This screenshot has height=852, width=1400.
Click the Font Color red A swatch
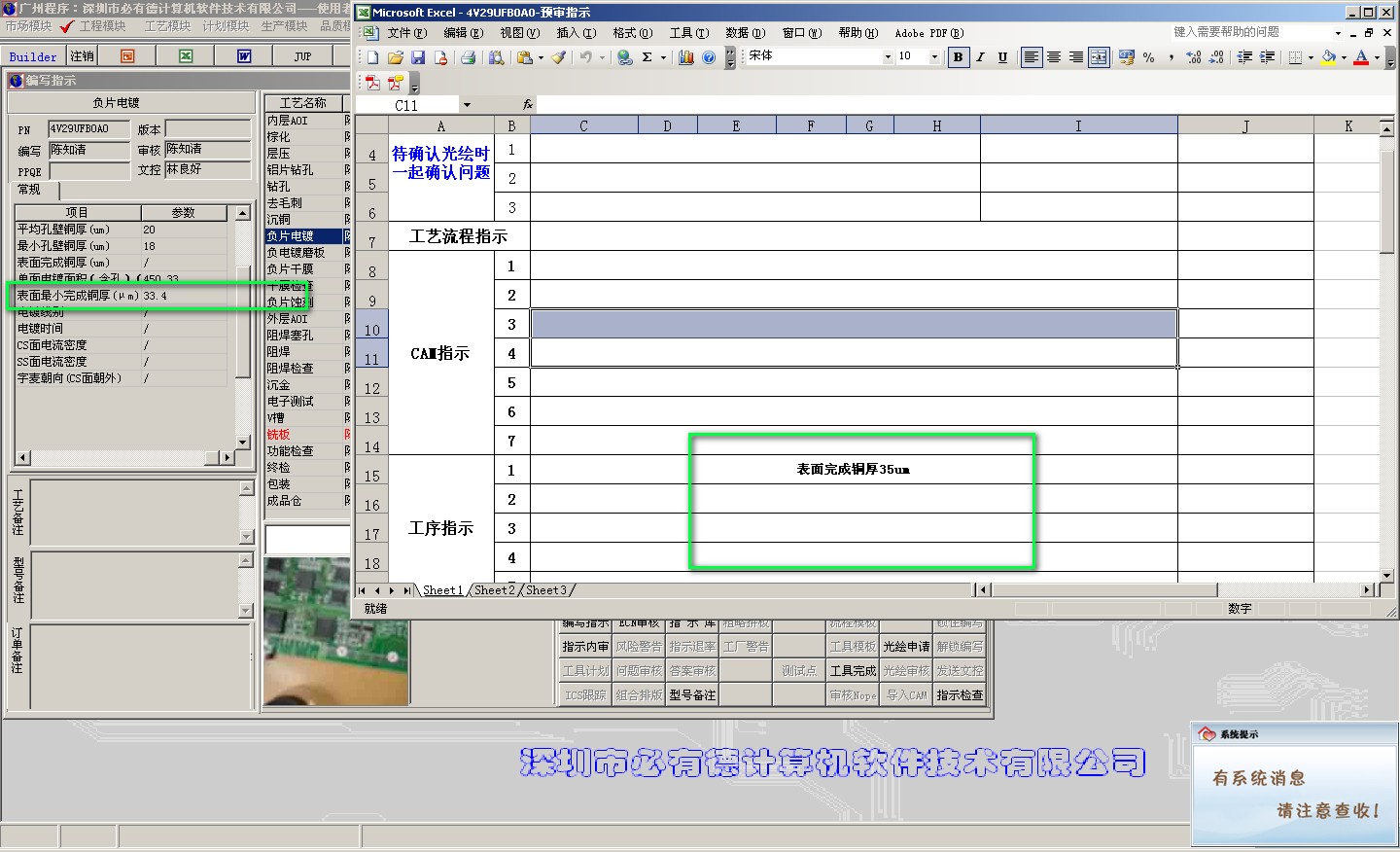click(x=1361, y=57)
